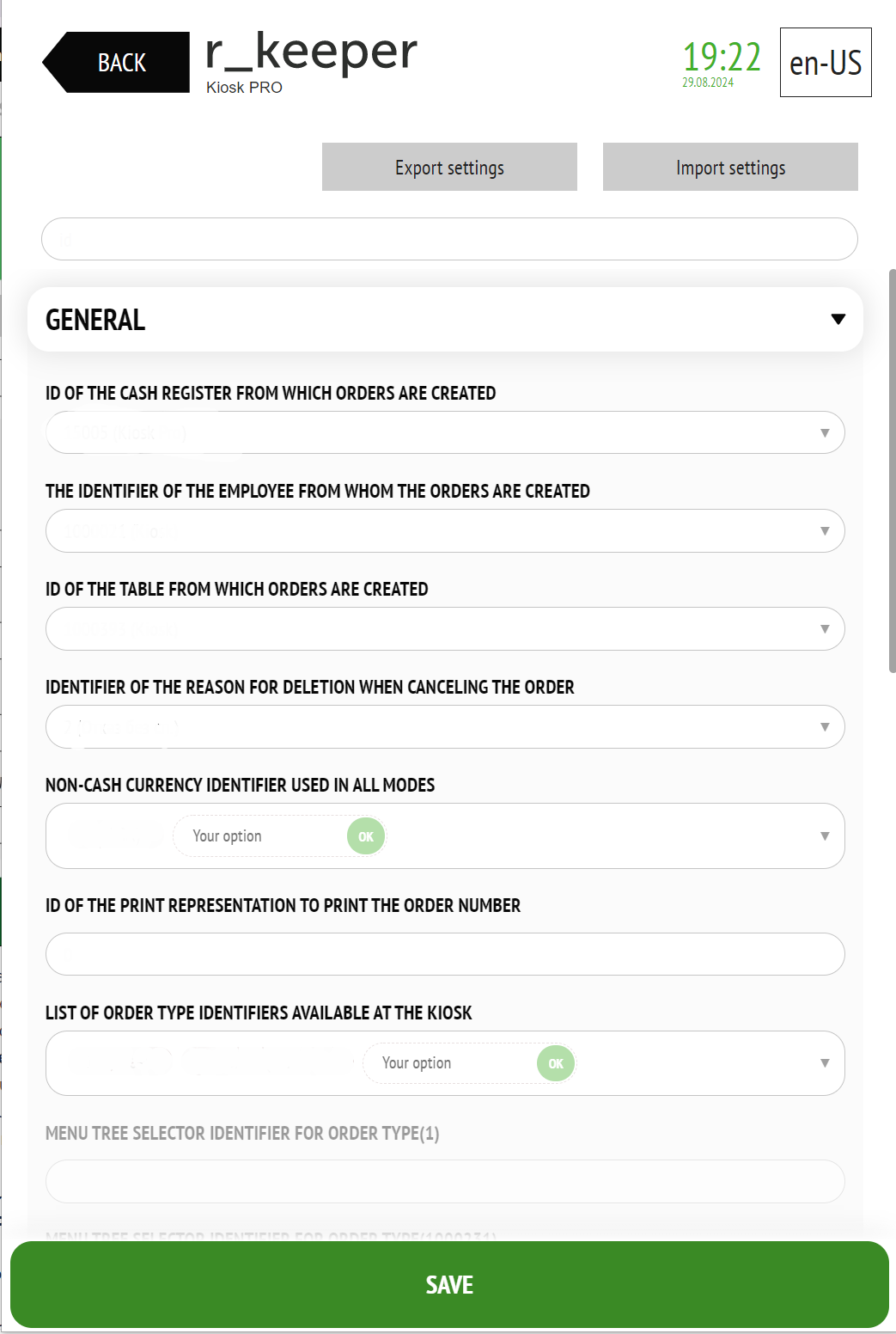Viewport: 896px width, 1334px height.
Task: Confirm non-cash currency option with OK
Action: pyautogui.click(x=366, y=836)
